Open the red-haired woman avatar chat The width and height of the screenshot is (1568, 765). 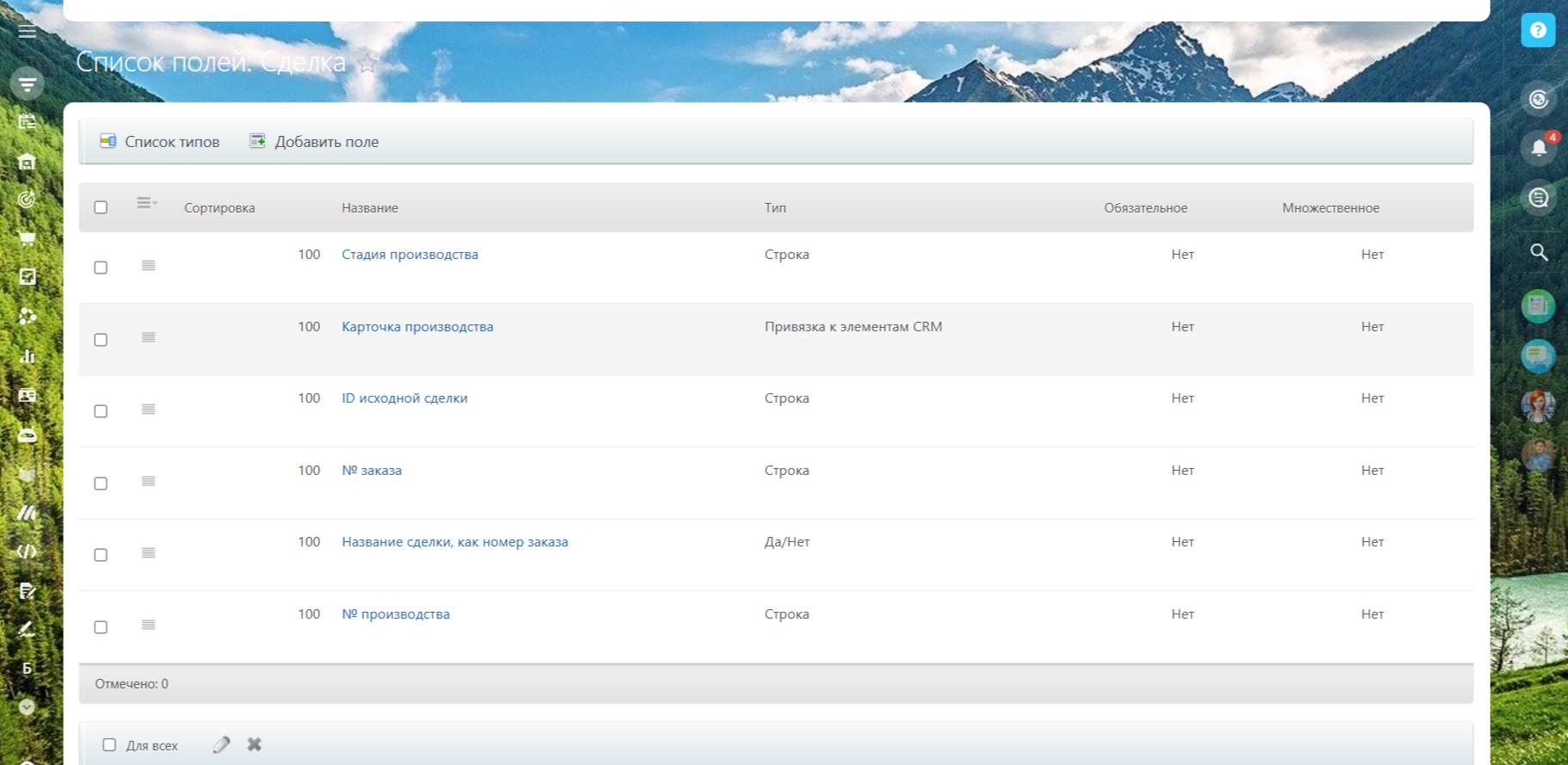[1538, 405]
